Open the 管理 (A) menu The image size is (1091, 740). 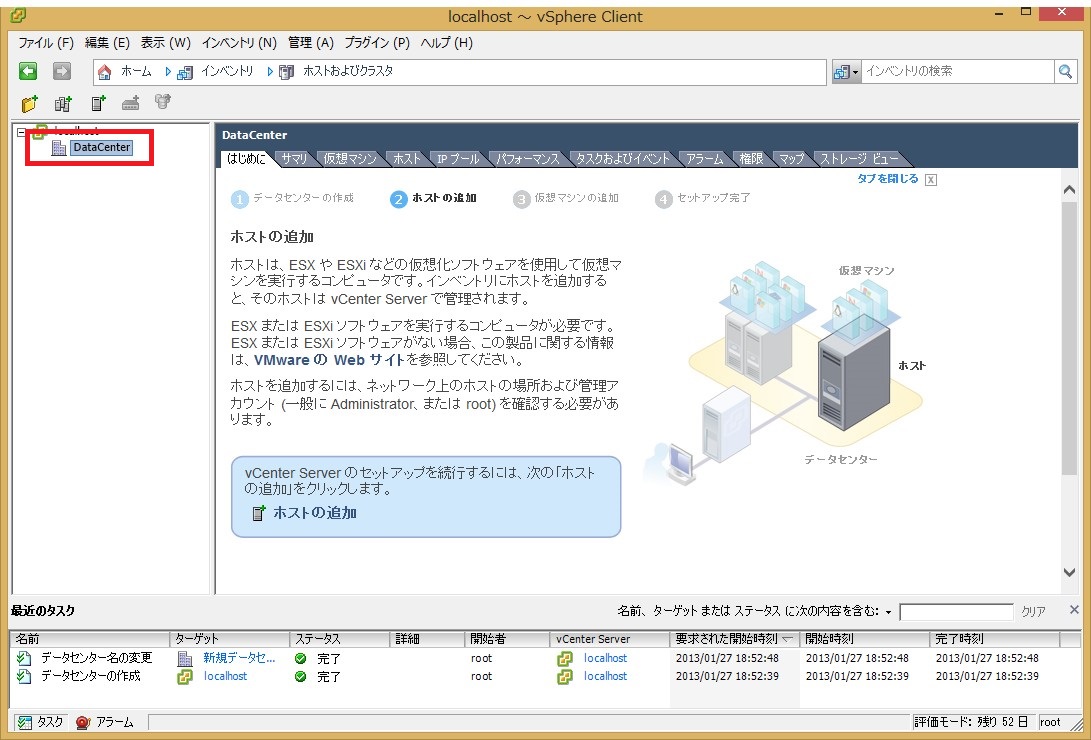[x=311, y=42]
